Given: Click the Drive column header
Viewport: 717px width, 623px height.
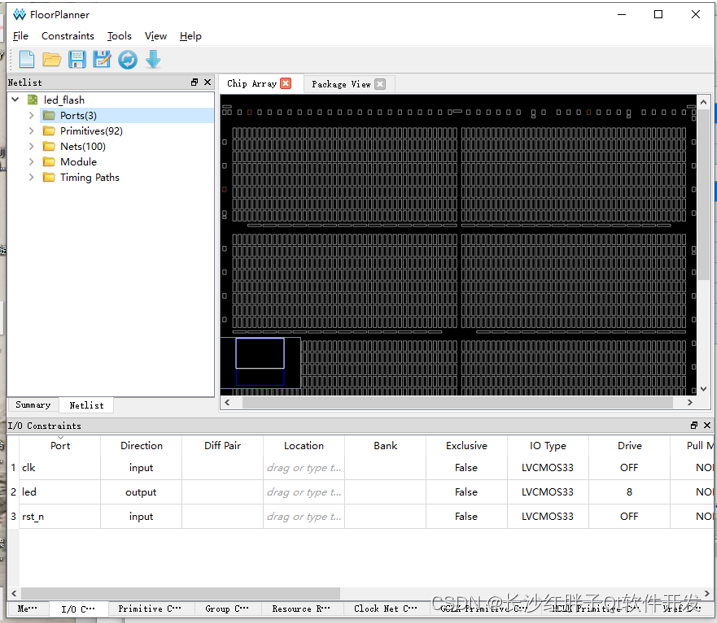Looking at the screenshot, I should point(630,446).
